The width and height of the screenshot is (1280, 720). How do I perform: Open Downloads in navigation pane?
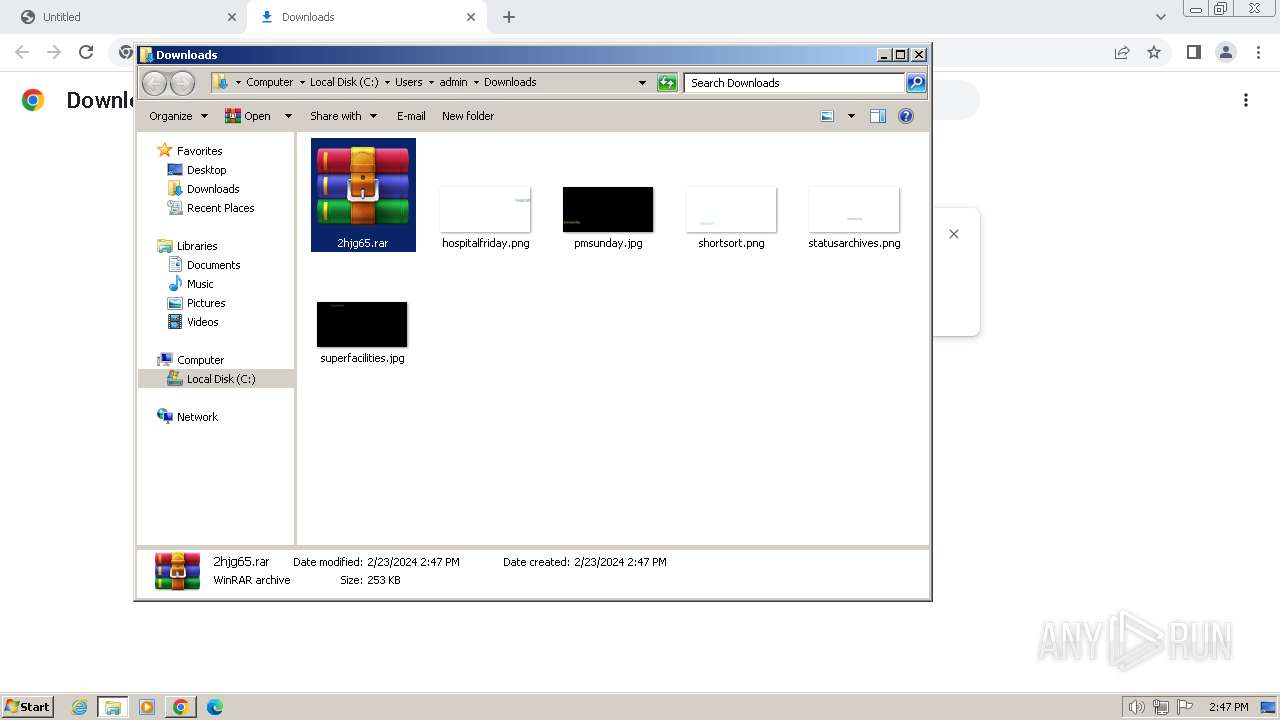click(x=213, y=189)
